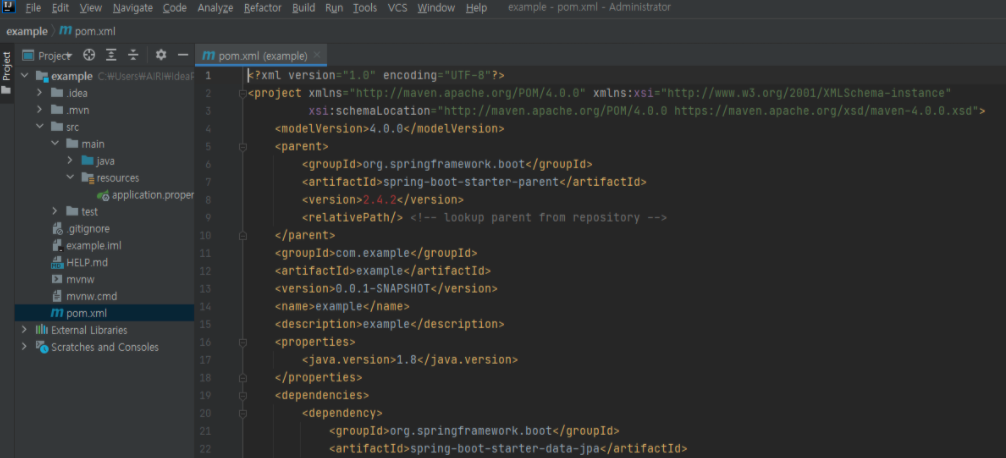Select the mvnw file

(x=72, y=279)
